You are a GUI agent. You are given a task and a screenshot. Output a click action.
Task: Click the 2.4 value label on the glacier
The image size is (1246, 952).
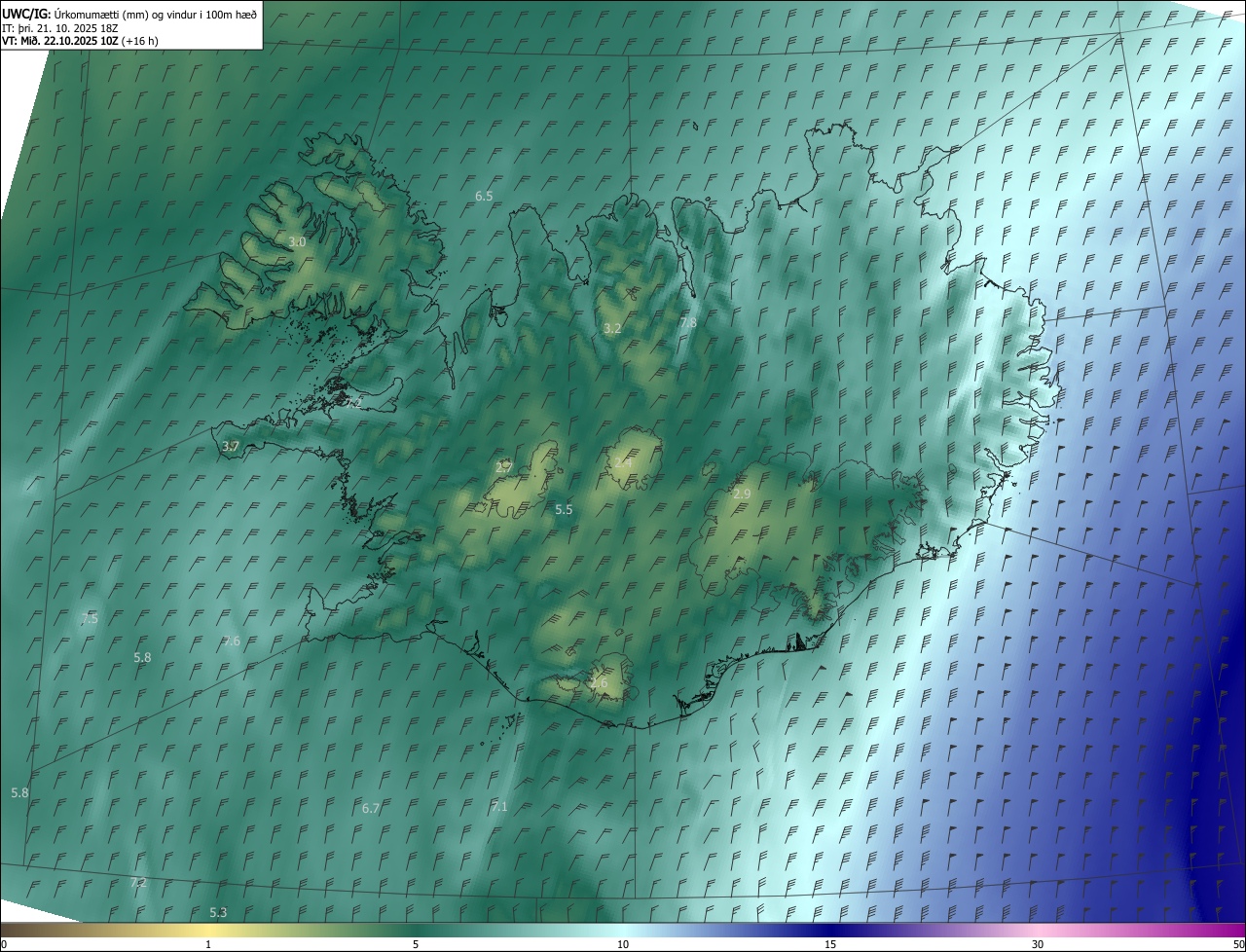point(623,462)
